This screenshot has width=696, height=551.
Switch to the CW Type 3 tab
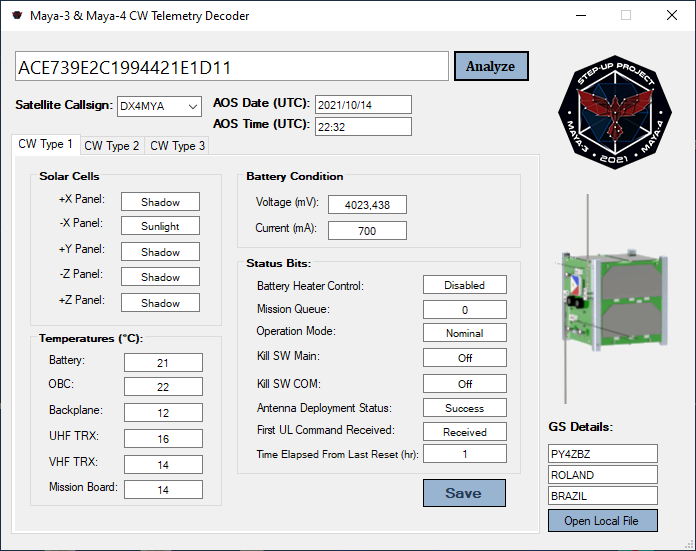point(178,146)
